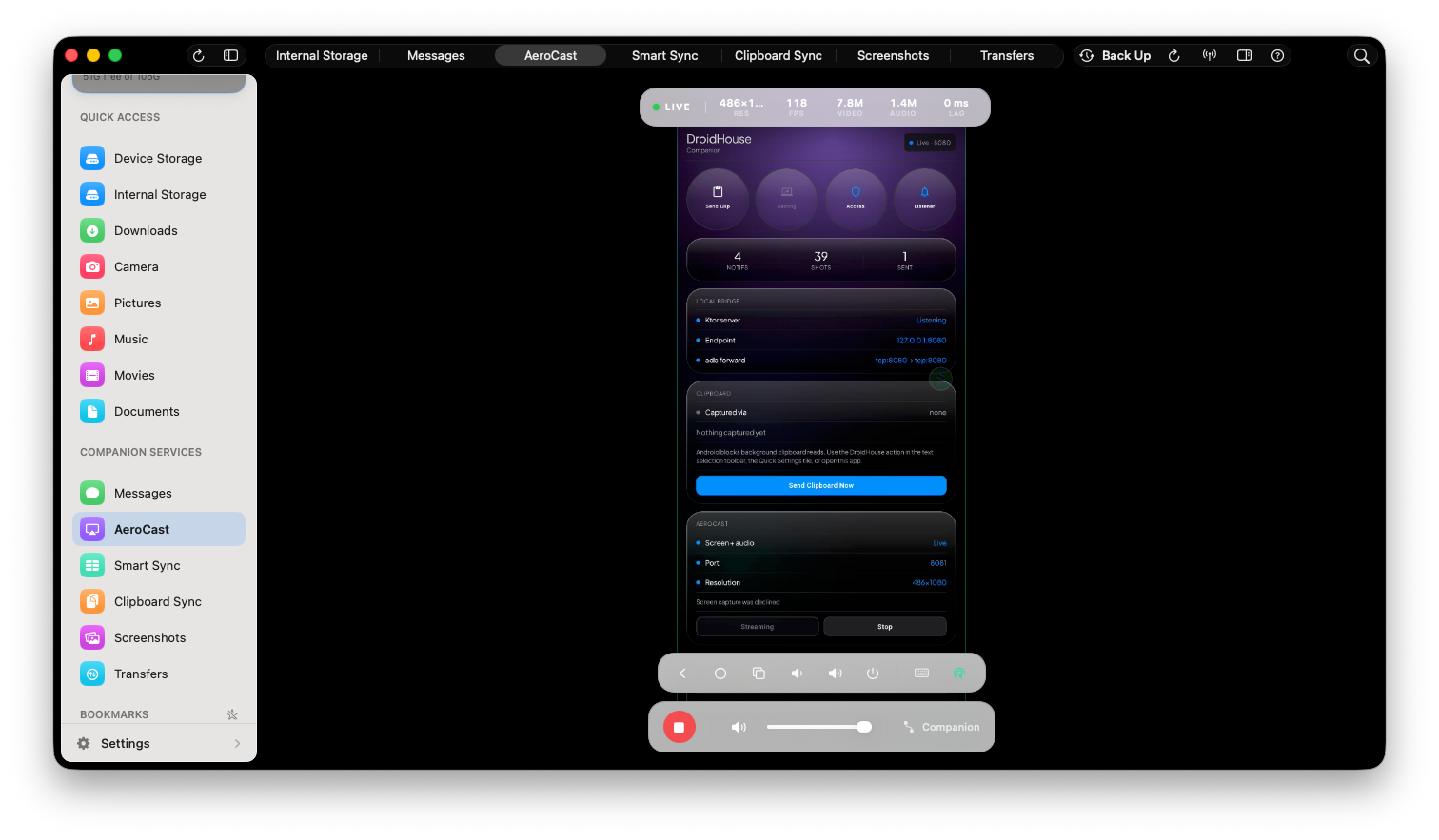1439x840 pixels.
Task: Open the Transfers tab
Action: click(x=1007, y=56)
